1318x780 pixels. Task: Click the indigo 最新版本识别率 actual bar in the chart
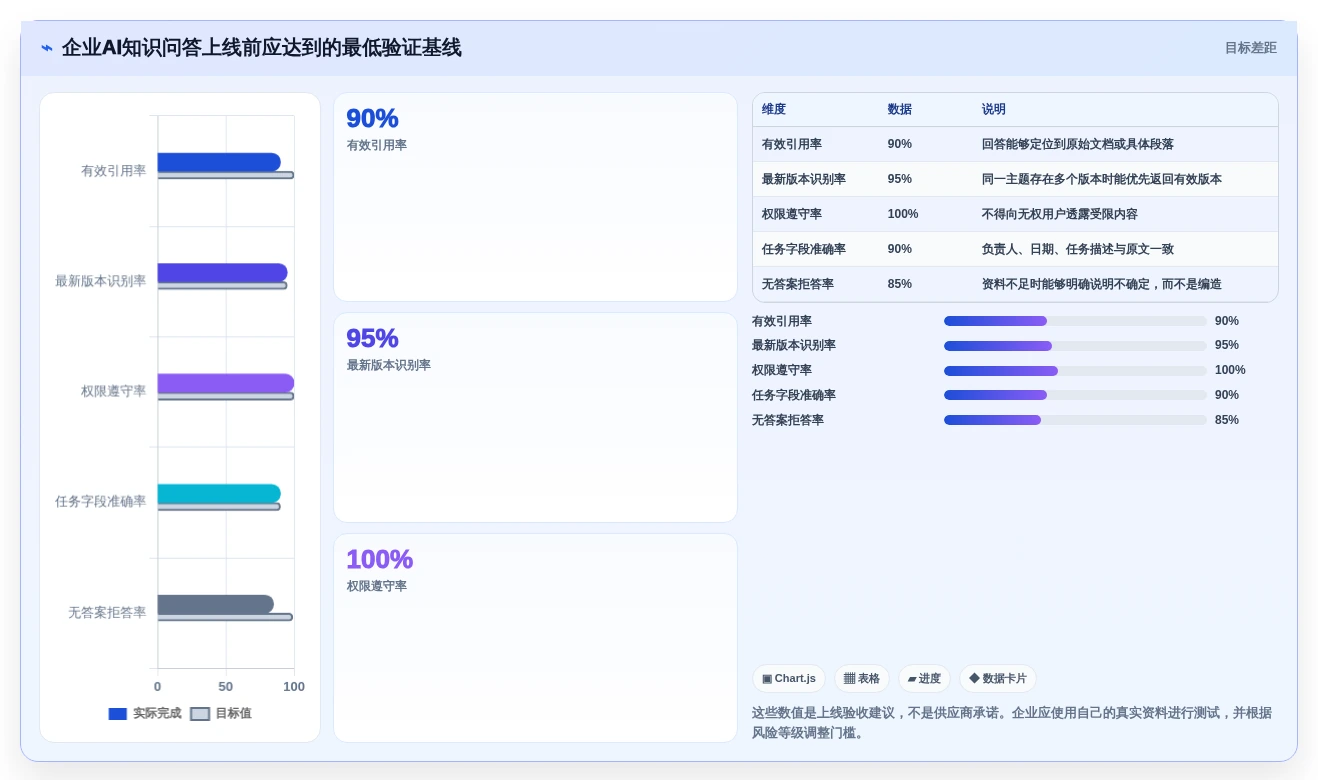[x=222, y=272]
